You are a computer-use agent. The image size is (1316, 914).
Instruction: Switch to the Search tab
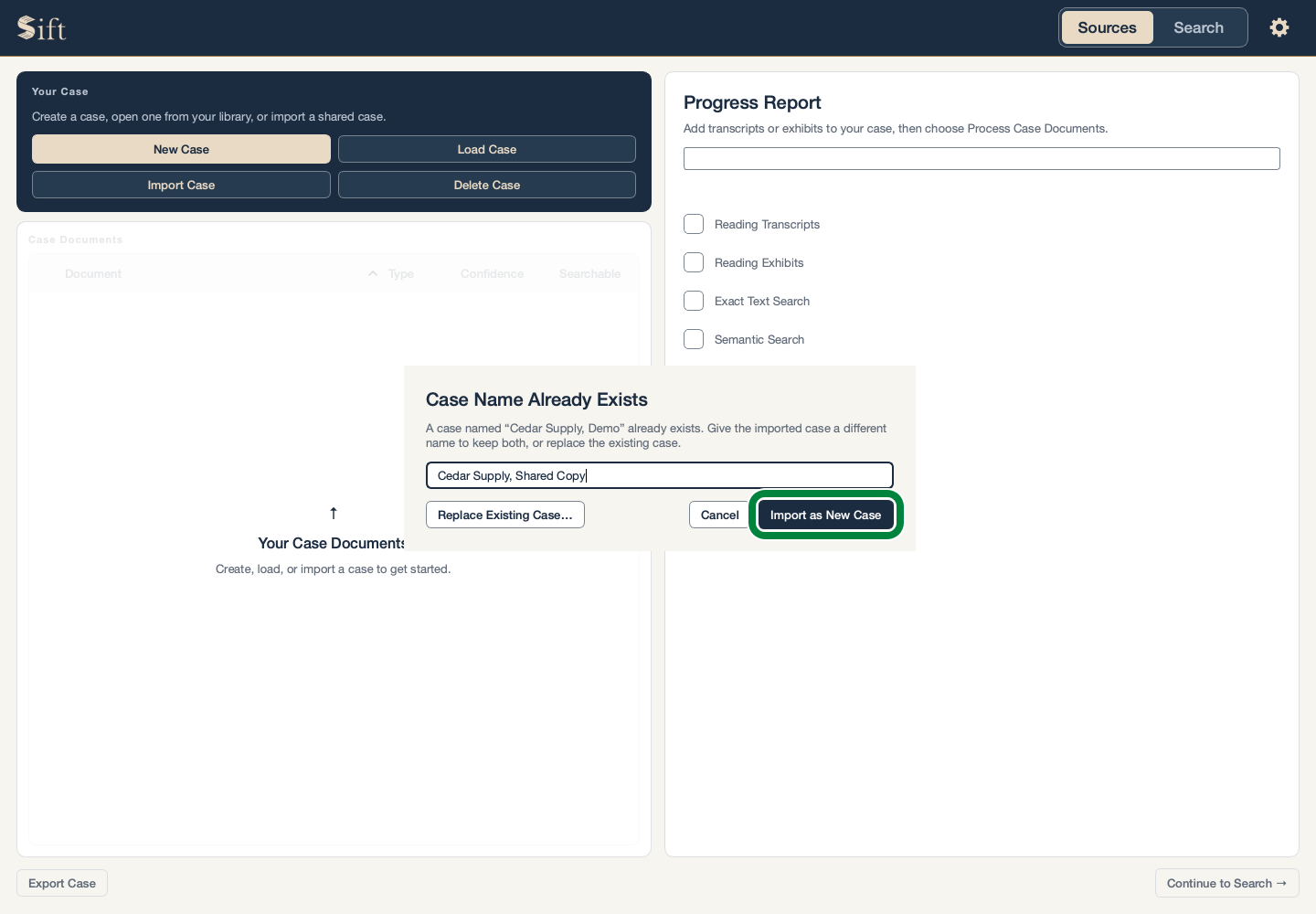click(1198, 27)
